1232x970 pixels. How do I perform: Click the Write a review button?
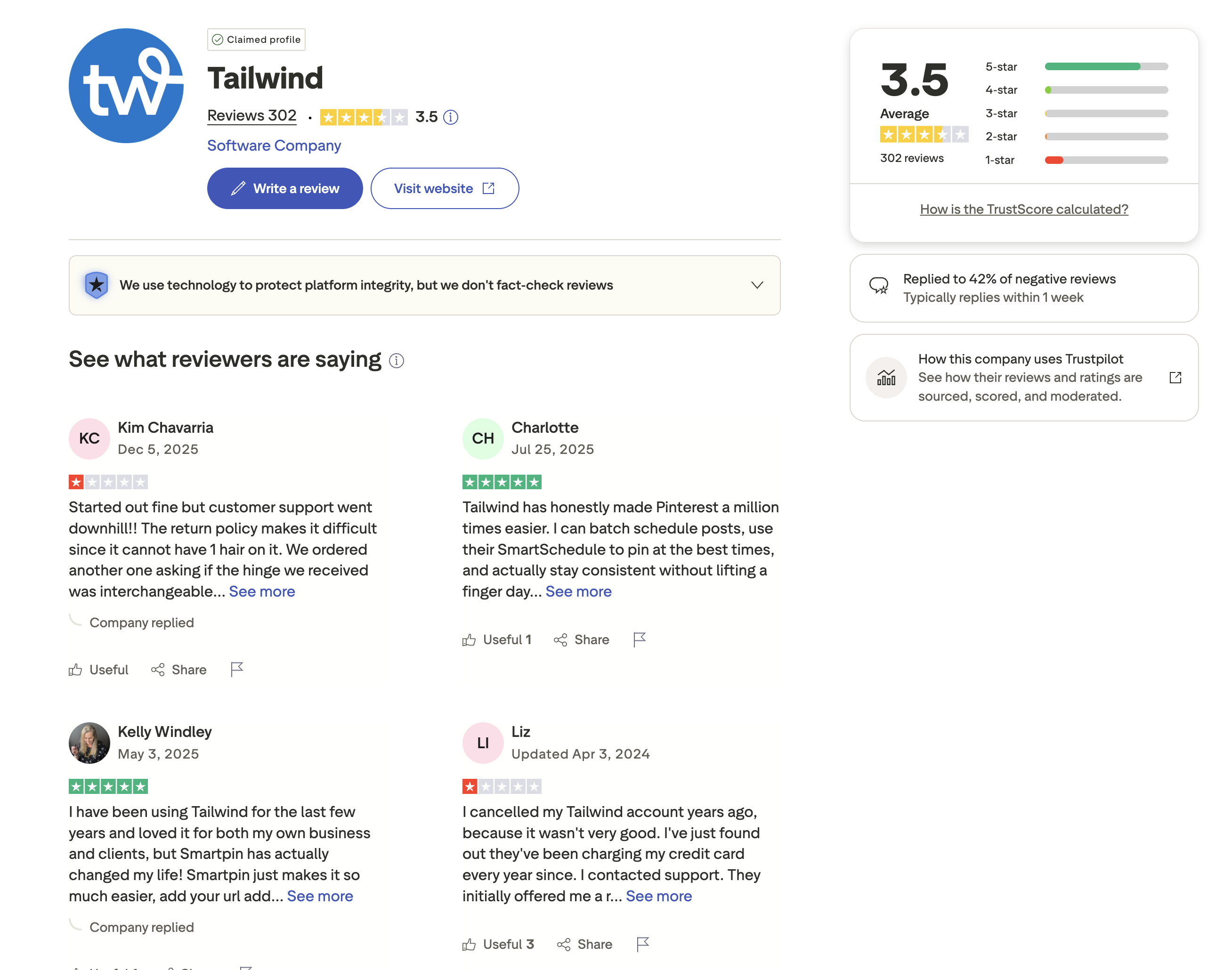click(284, 188)
